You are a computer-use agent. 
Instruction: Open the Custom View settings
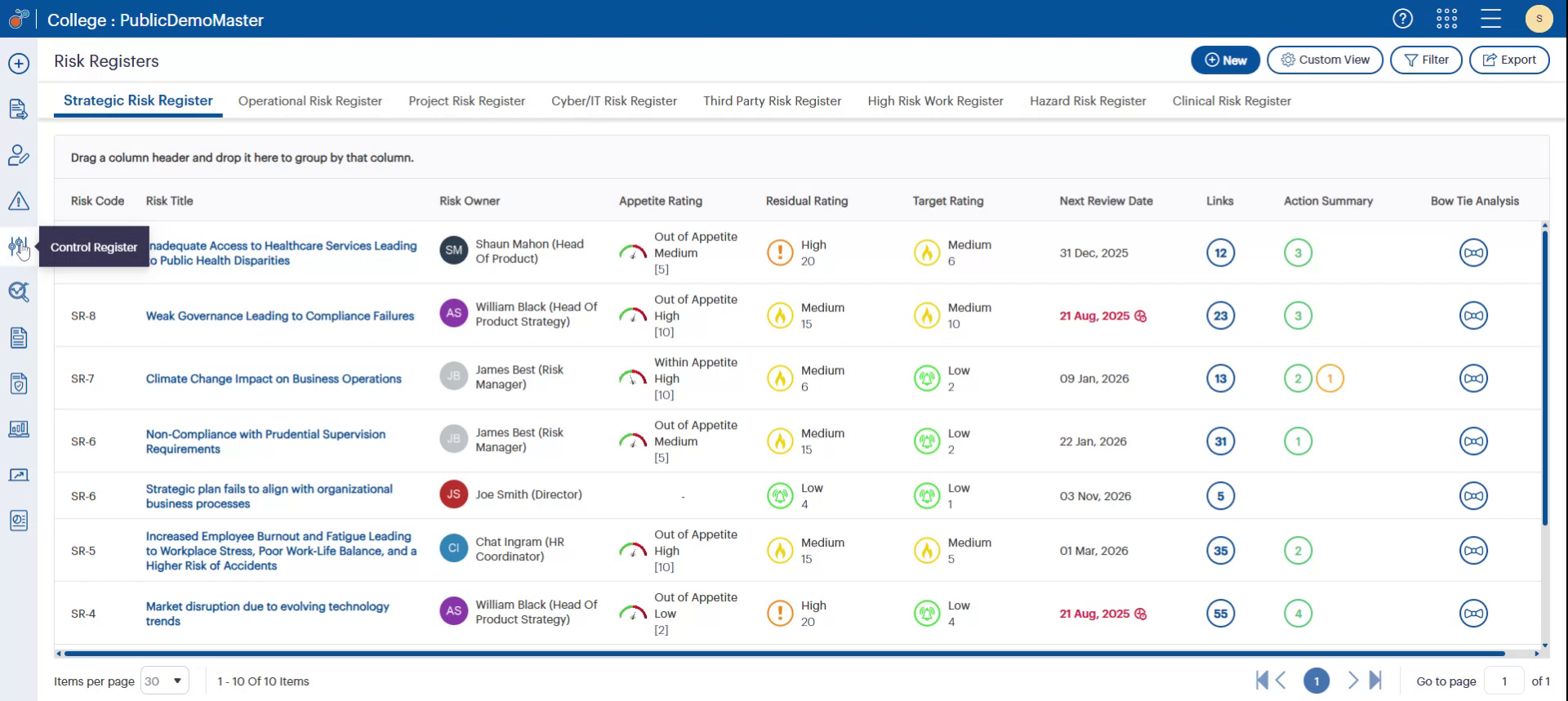coord(1325,60)
